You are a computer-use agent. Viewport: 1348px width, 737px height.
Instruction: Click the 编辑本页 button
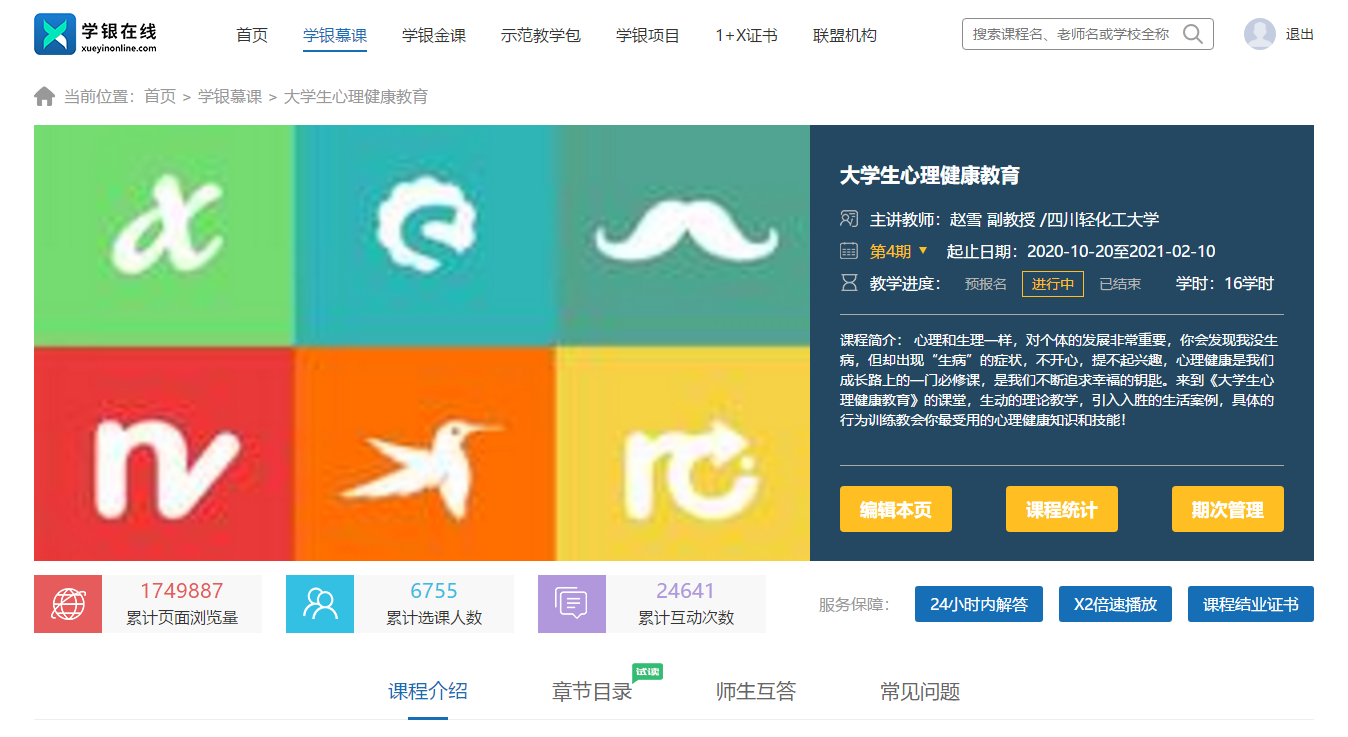(x=896, y=509)
